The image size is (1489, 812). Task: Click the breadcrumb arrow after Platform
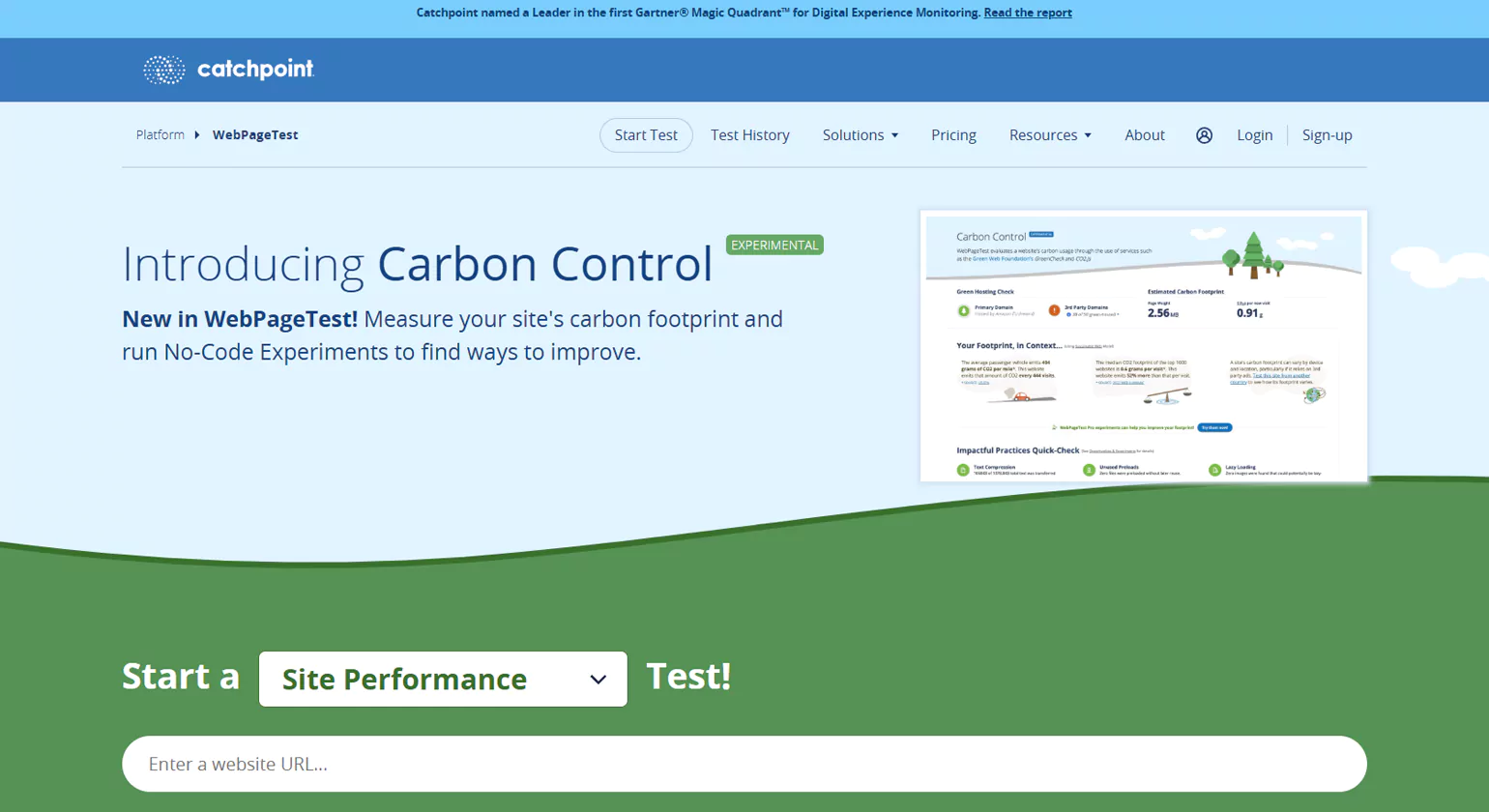(x=195, y=135)
